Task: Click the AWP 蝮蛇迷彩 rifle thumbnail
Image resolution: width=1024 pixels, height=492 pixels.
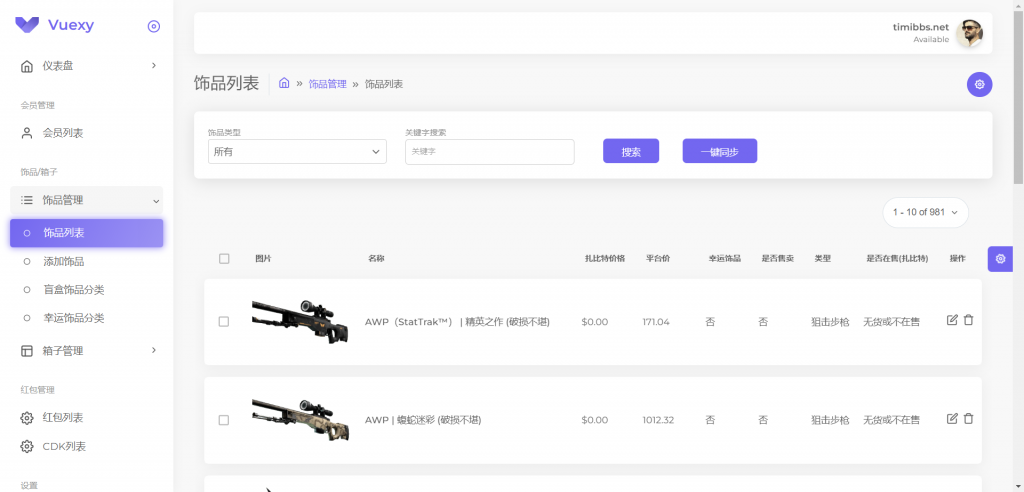Action: pyautogui.click(x=300, y=419)
